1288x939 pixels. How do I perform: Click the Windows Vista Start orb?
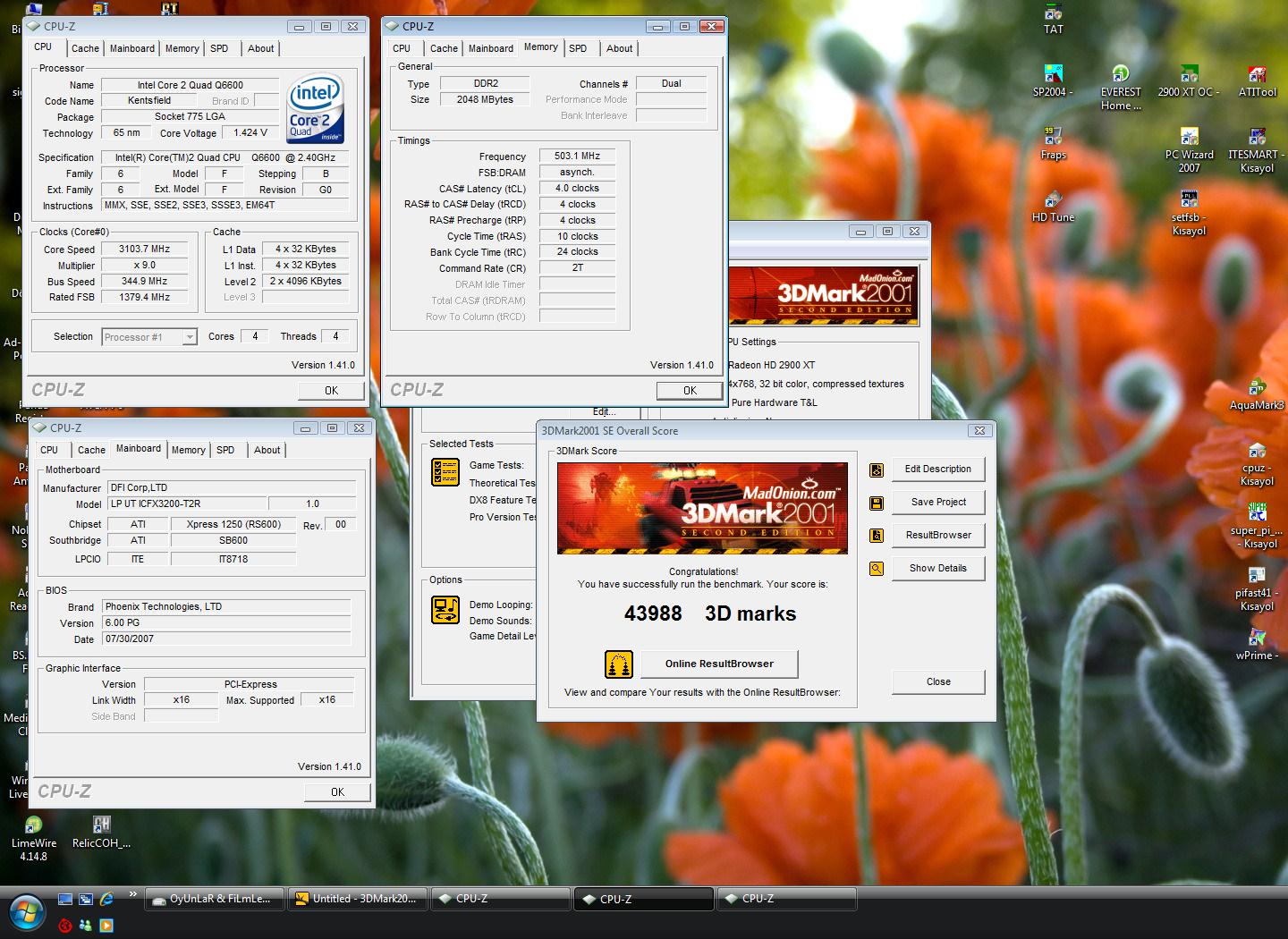point(26,912)
